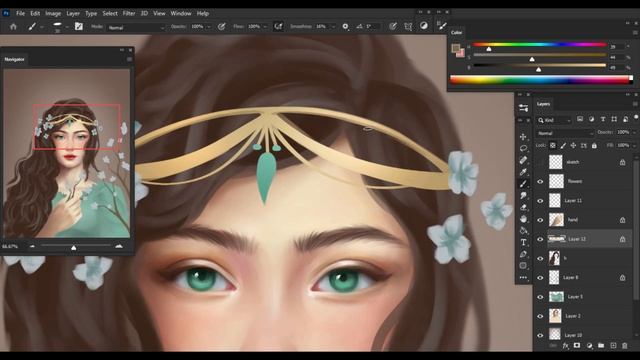The width and height of the screenshot is (640, 360).
Task: Open the brush settings panel toggle
Action: click(x=79, y=27)
